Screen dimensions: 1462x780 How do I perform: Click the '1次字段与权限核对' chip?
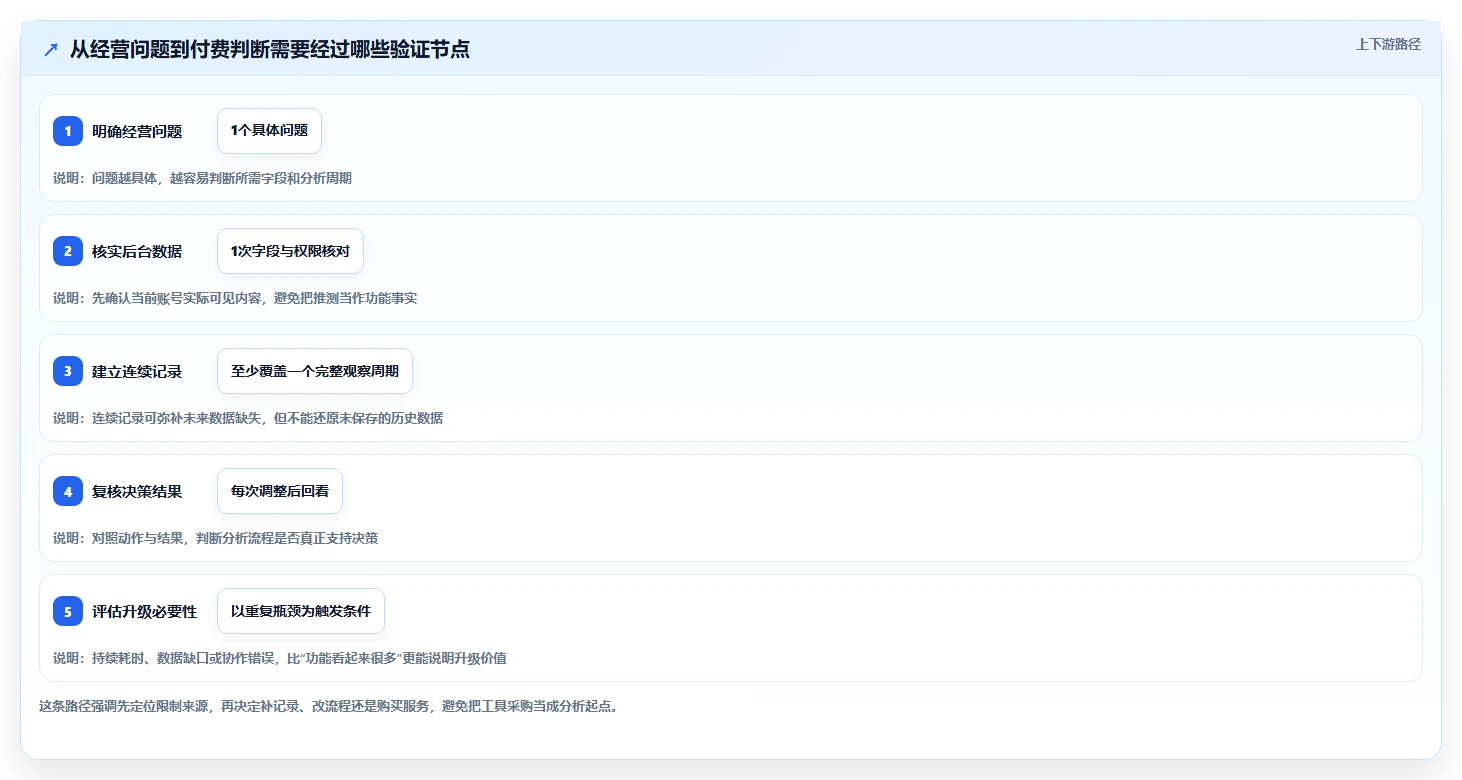click(x=290, y=251)
